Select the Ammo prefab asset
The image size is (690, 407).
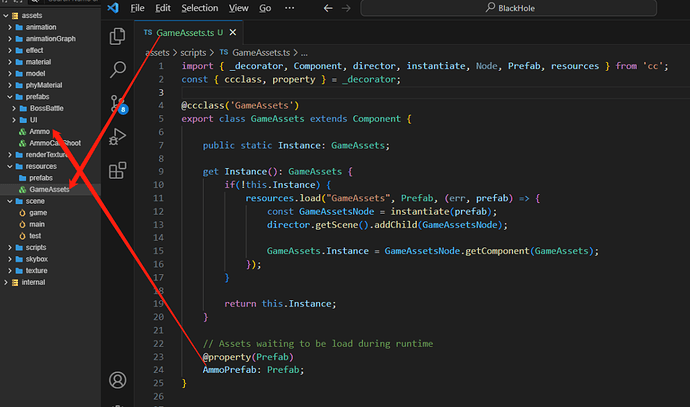point(39,131)
